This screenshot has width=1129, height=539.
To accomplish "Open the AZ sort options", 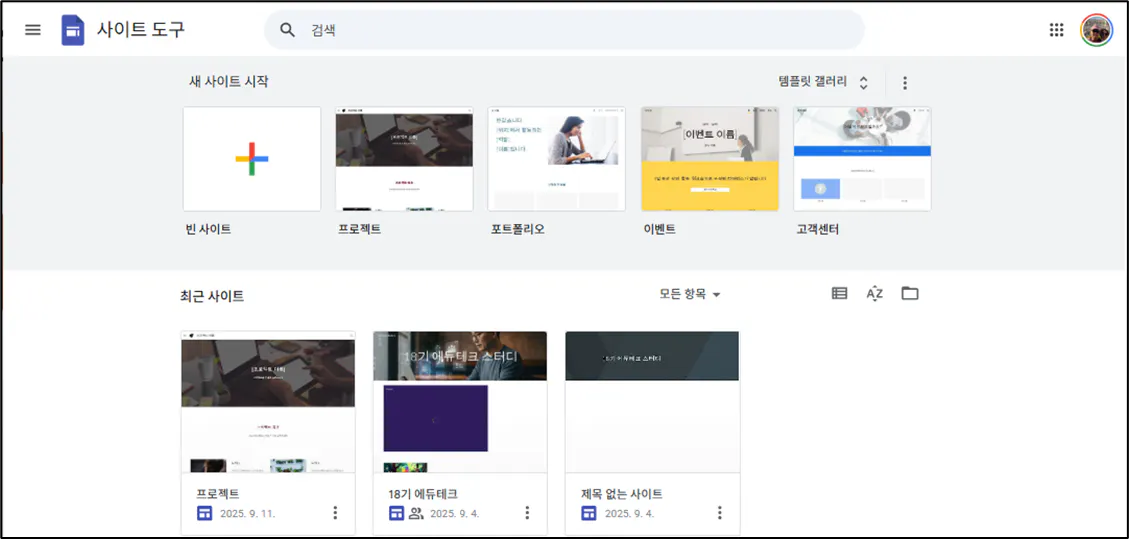I will (x=874, y=293).
